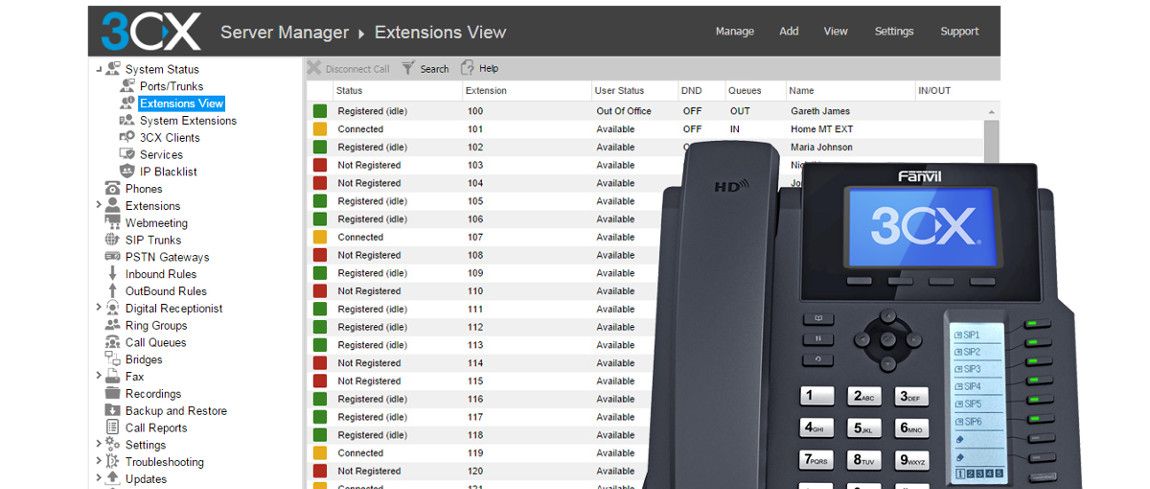Image resolution: width=1150 pixels, height=489 pixels.
Task: Expand the Fax tree node
Action: click(x=98, y=376)
